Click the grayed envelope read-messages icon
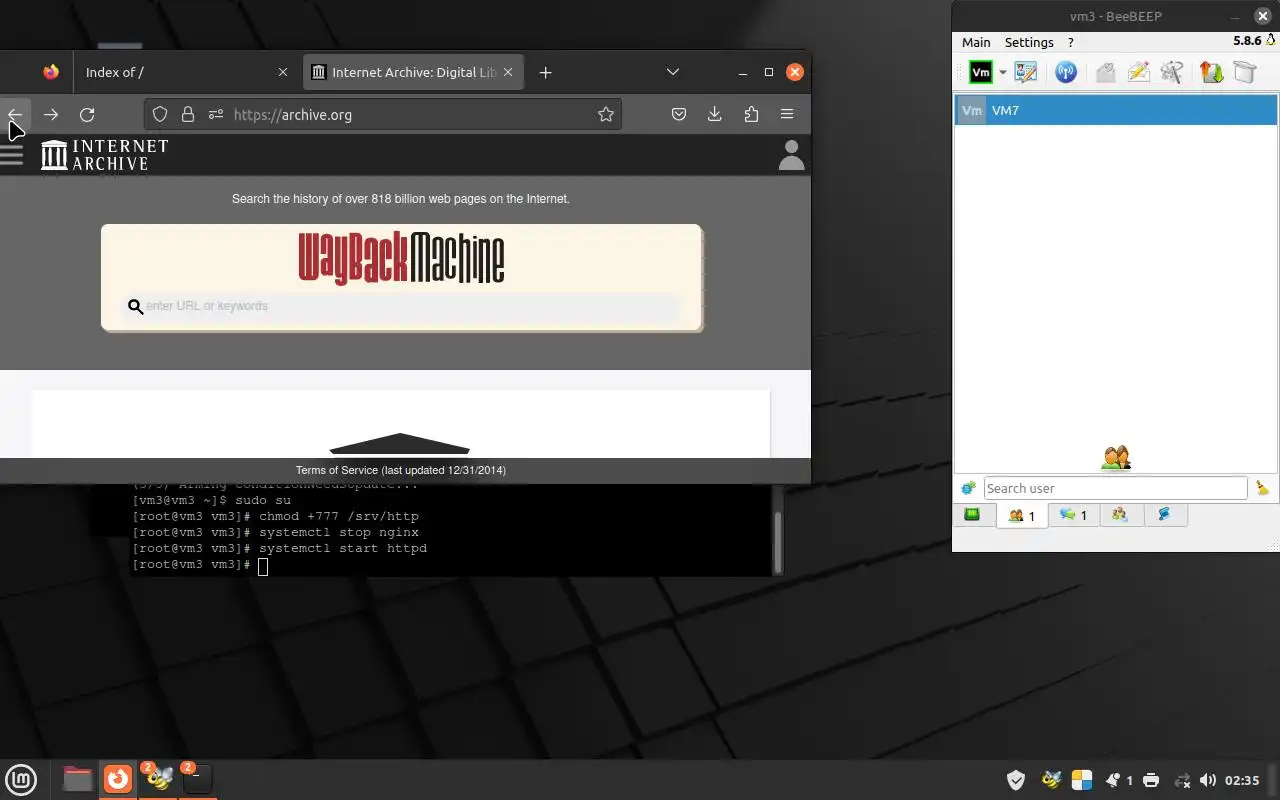The height and width of the screenshot is (800, 1280). pos(1105,72)
